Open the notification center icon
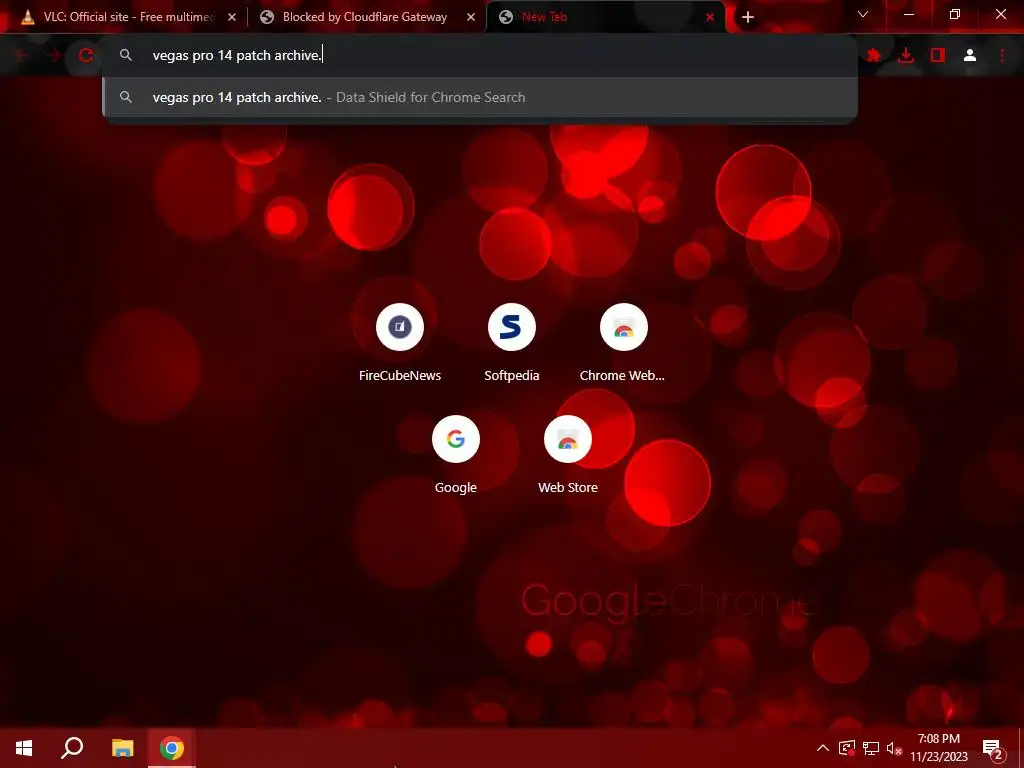1024x768 pixels. coord(992,748)
